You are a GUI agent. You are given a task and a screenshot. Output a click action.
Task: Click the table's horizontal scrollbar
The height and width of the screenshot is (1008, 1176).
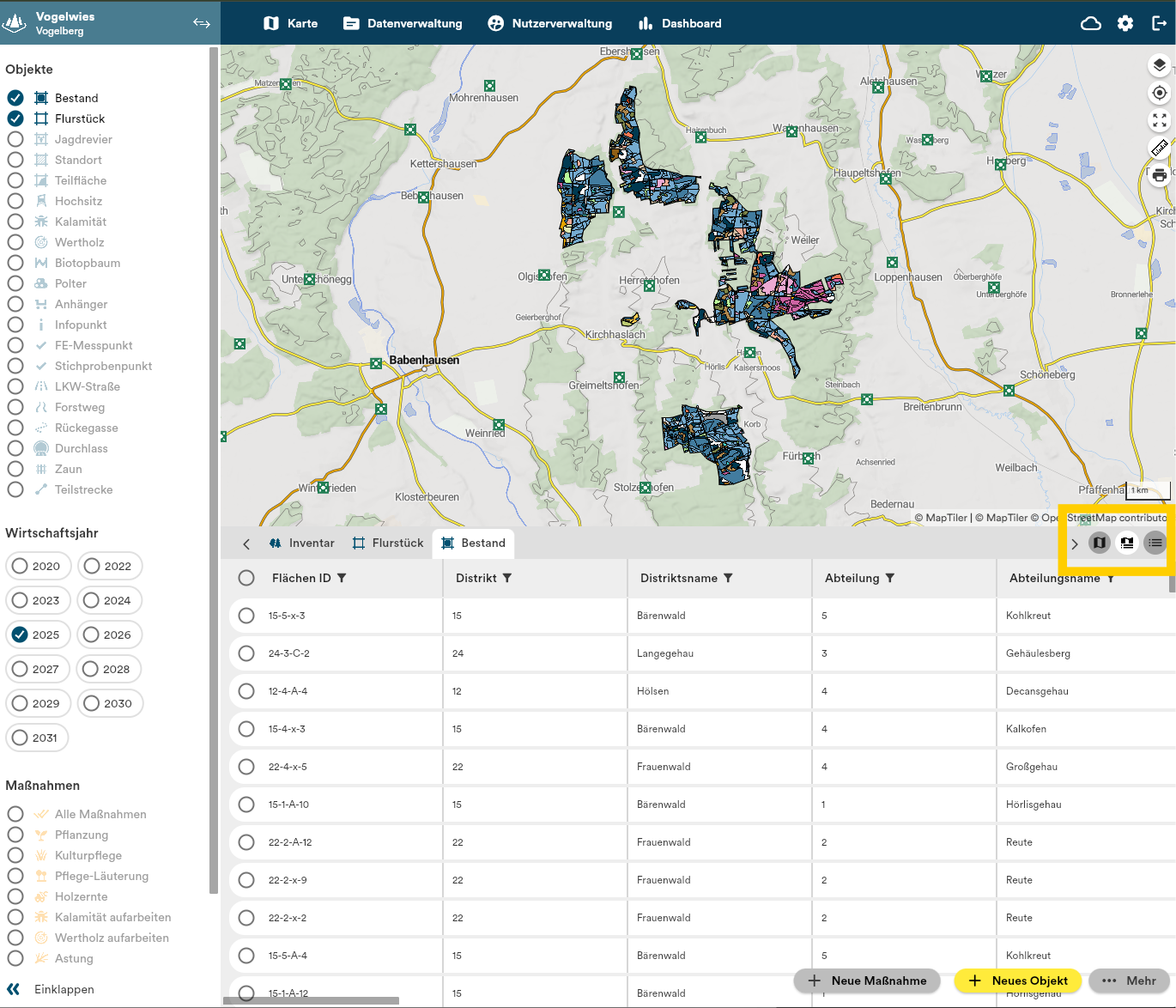pos(311,1000)
